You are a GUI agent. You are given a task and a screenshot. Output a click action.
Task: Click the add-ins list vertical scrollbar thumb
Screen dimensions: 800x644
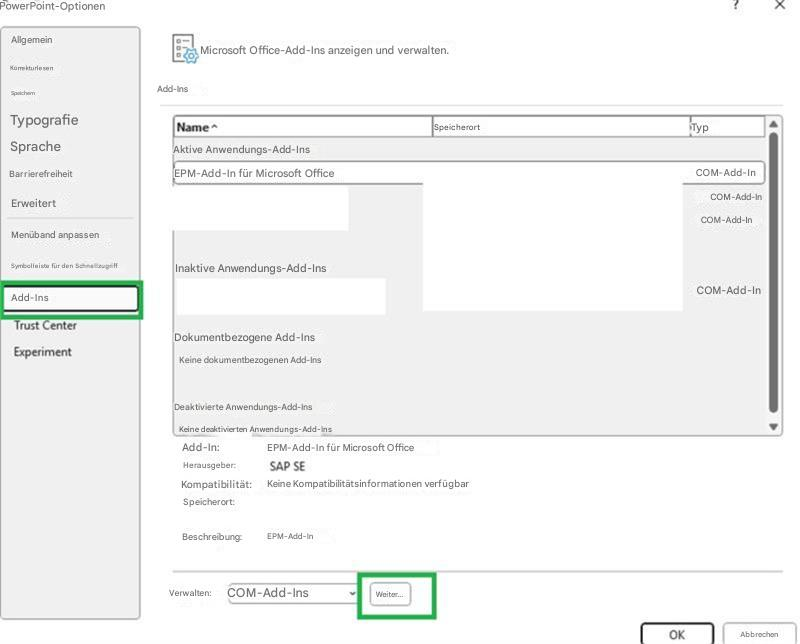[x=773, y=272]
